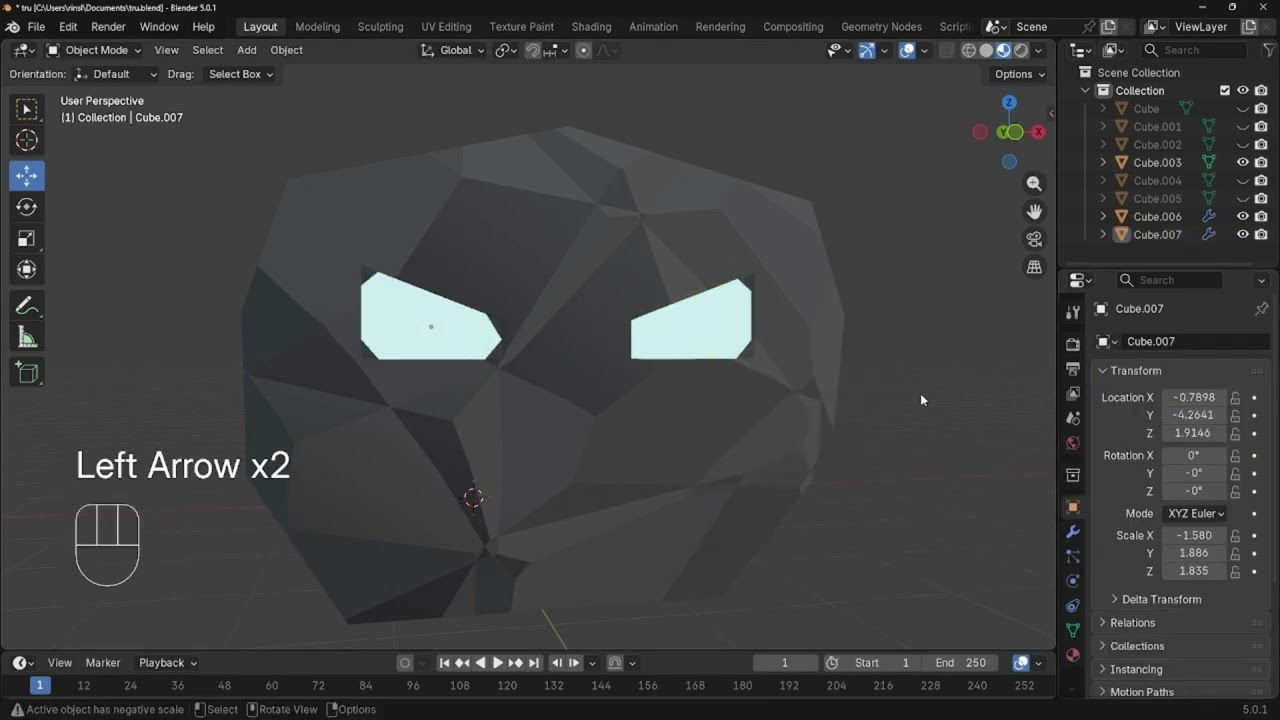Viewport: 1280px width, 720px height.
Task: Open the Material properties tab
Action: (x=1073, y=655)
